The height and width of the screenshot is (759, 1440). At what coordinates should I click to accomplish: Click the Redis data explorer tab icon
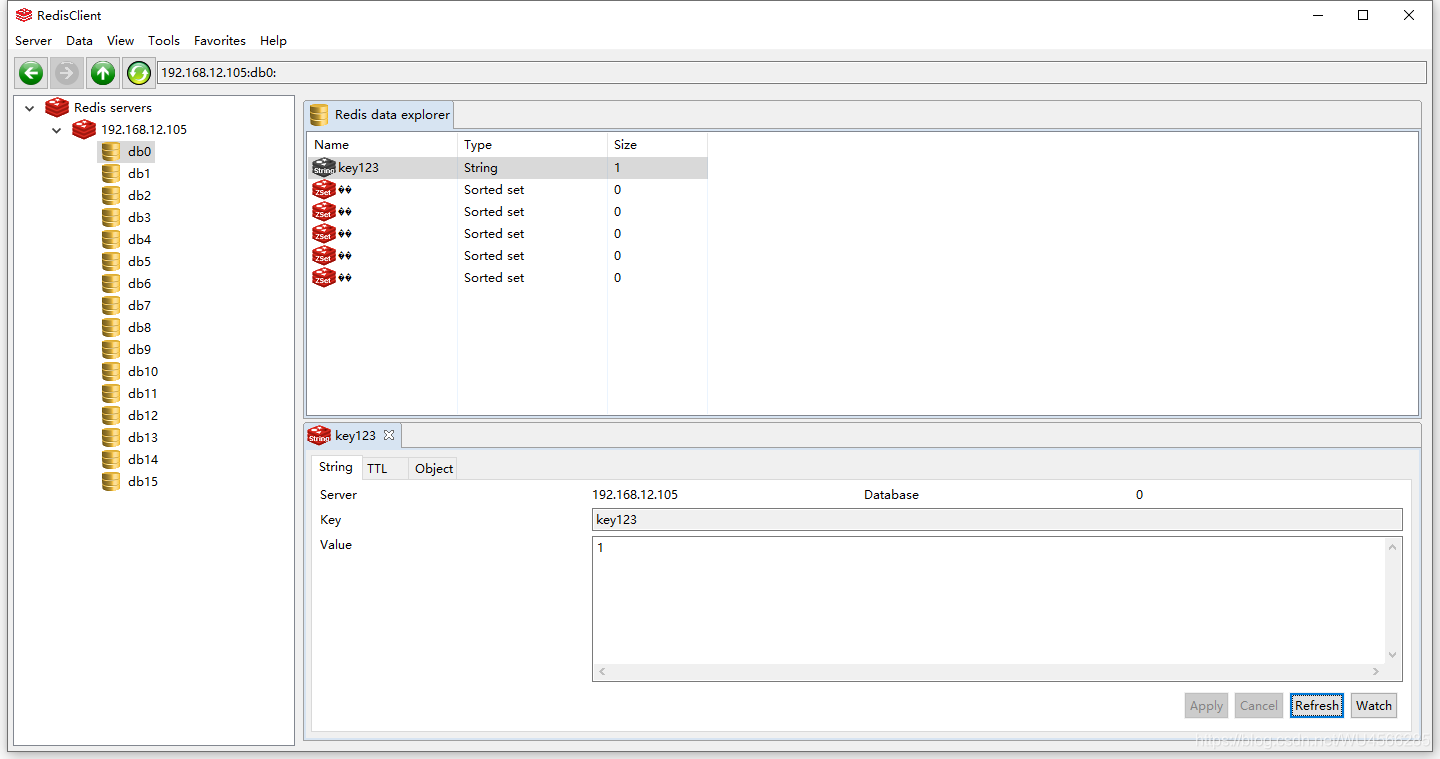319,115
